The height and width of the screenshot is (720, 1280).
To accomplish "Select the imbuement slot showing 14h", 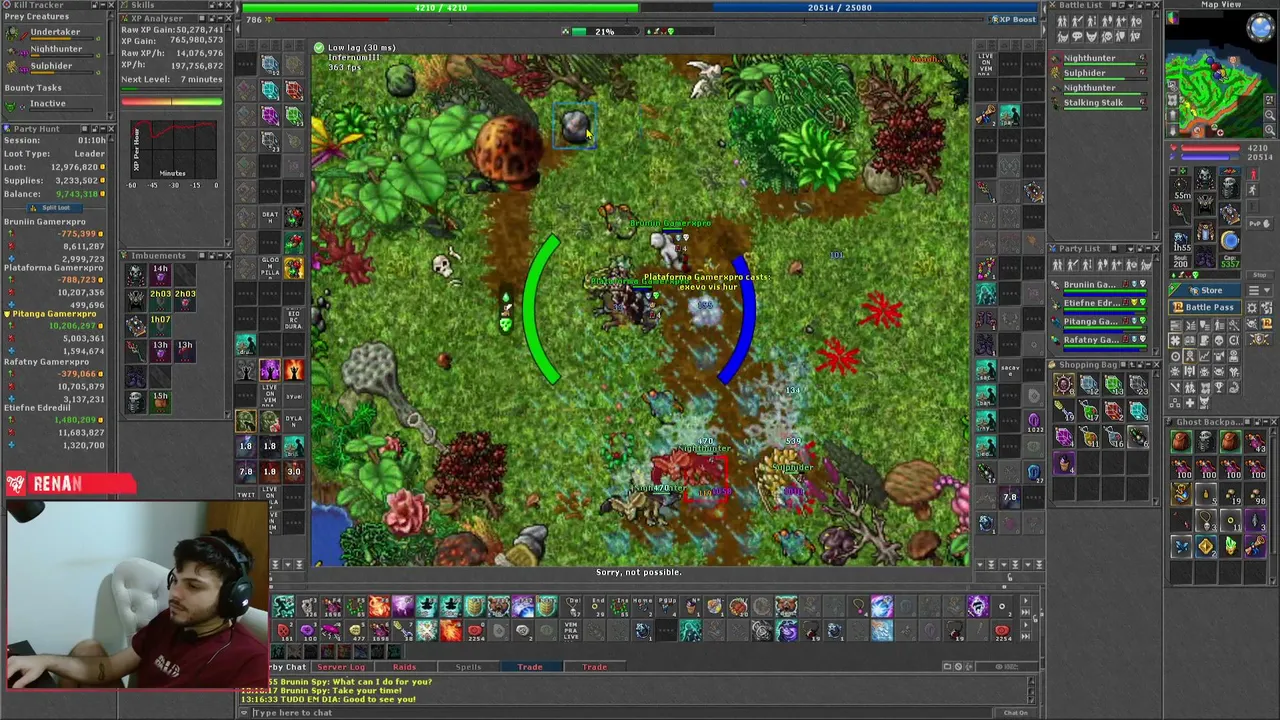I will pyautogui.click(x=160, y=273).
